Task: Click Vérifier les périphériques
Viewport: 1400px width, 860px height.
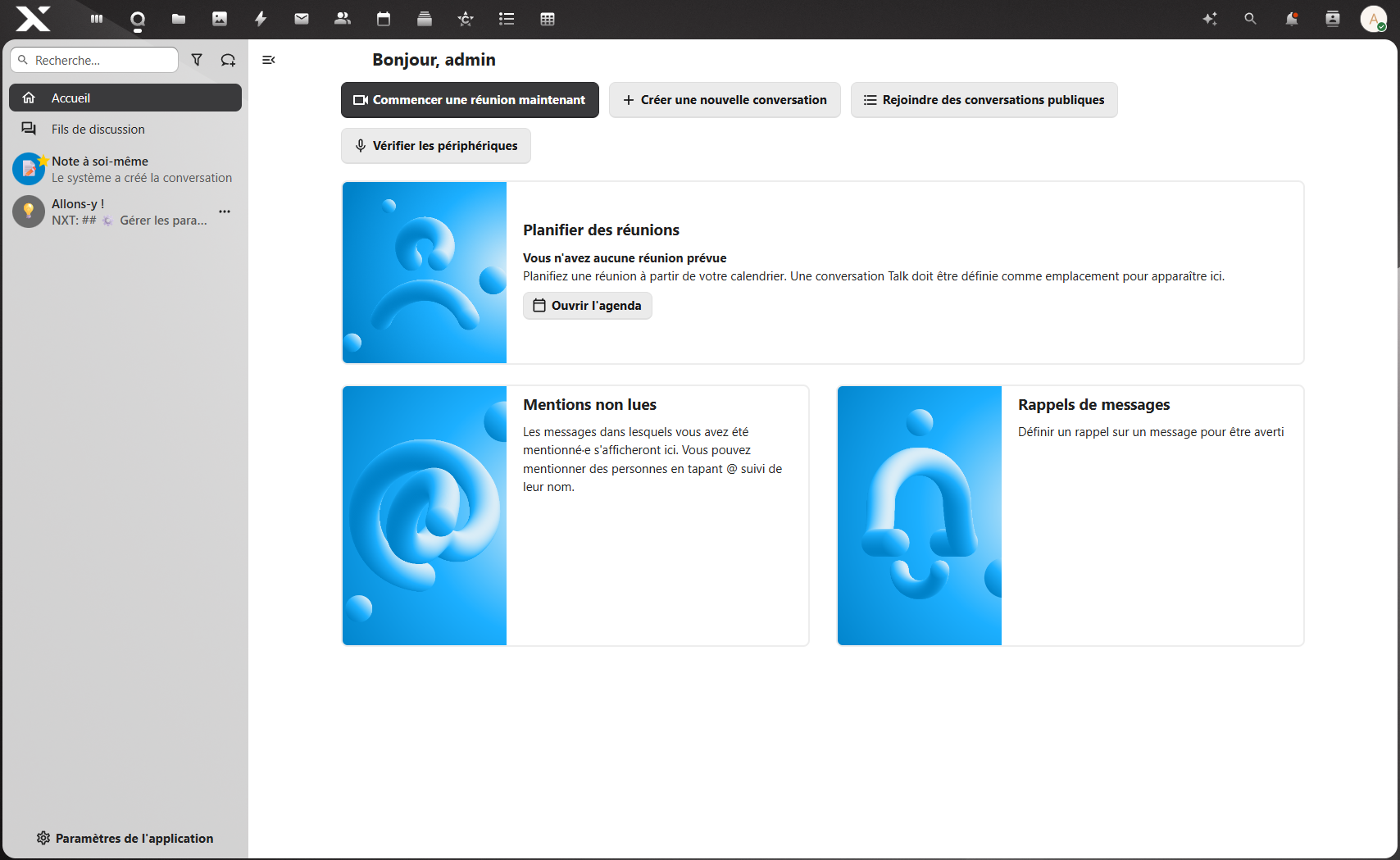Action: tap(436, 146)
